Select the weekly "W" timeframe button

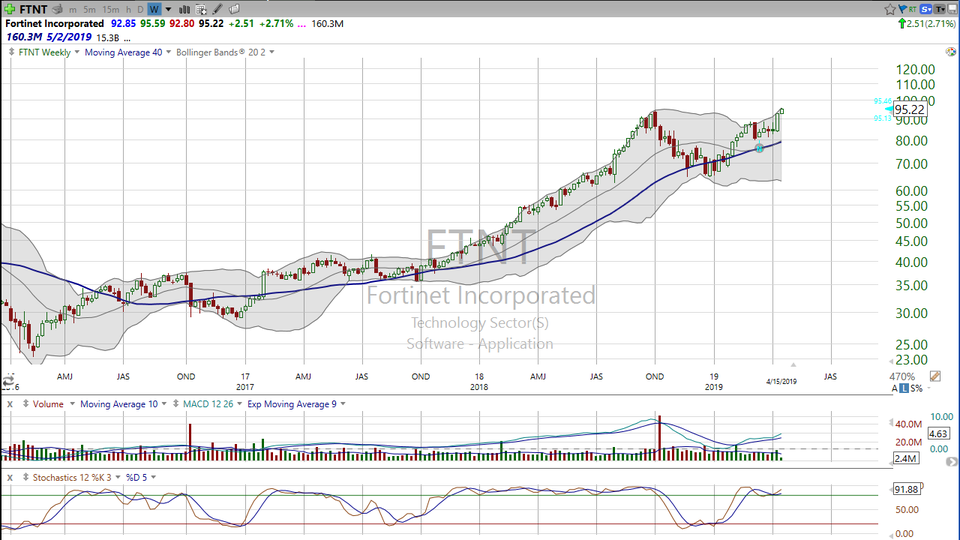tap(154, 9)
